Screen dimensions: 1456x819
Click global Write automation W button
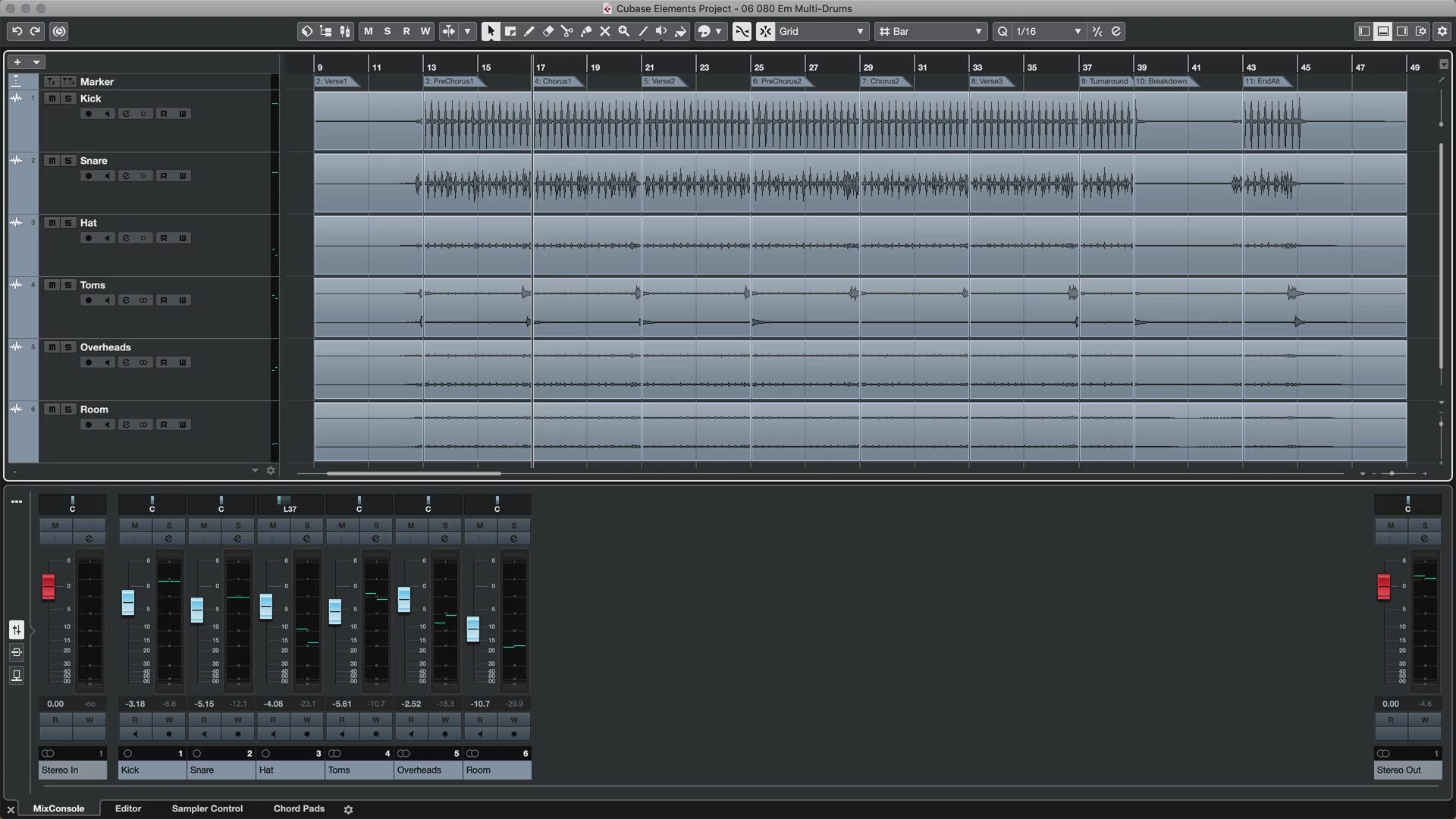point(425,31)
